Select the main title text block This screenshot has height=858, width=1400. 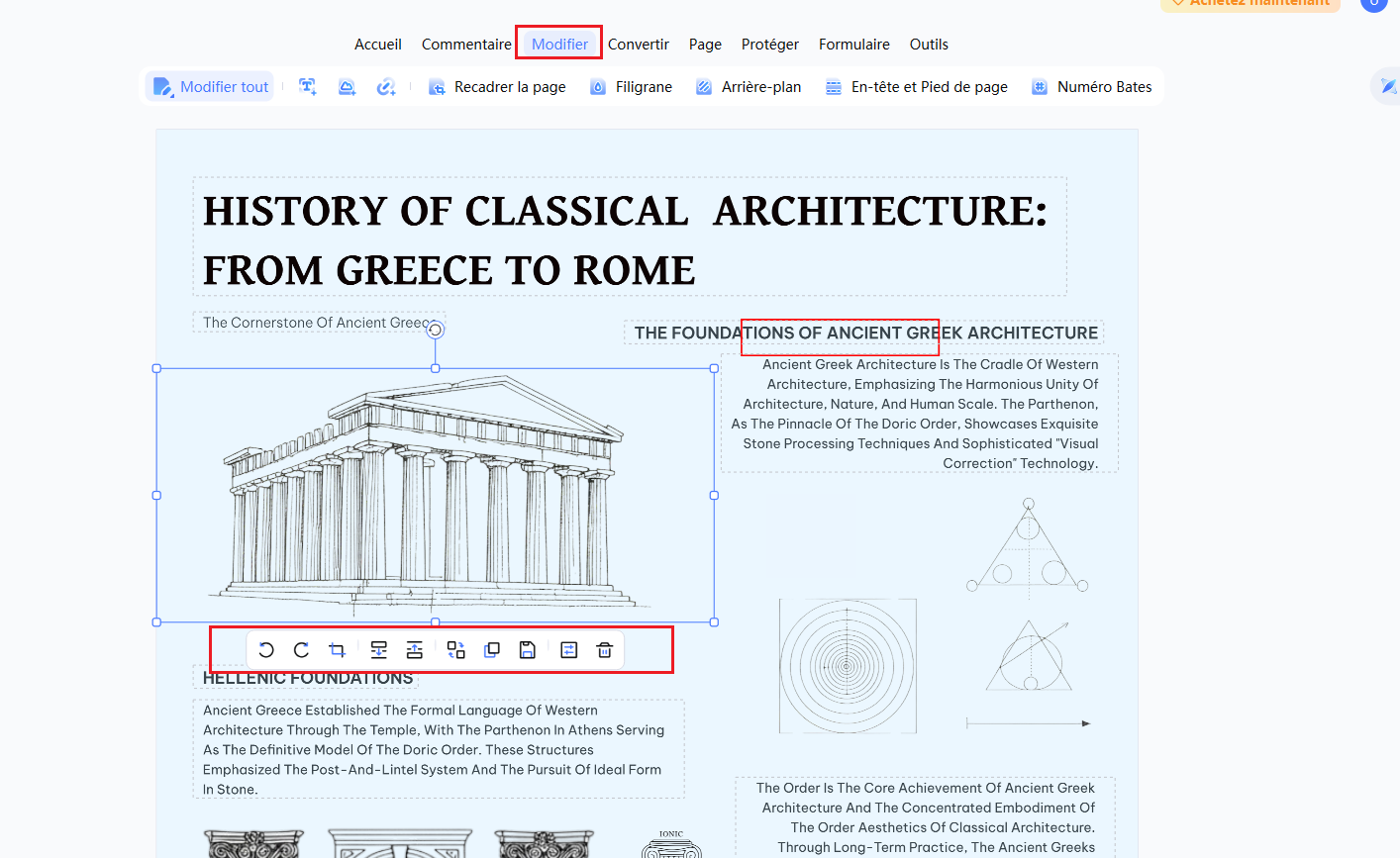click(630, 237)
